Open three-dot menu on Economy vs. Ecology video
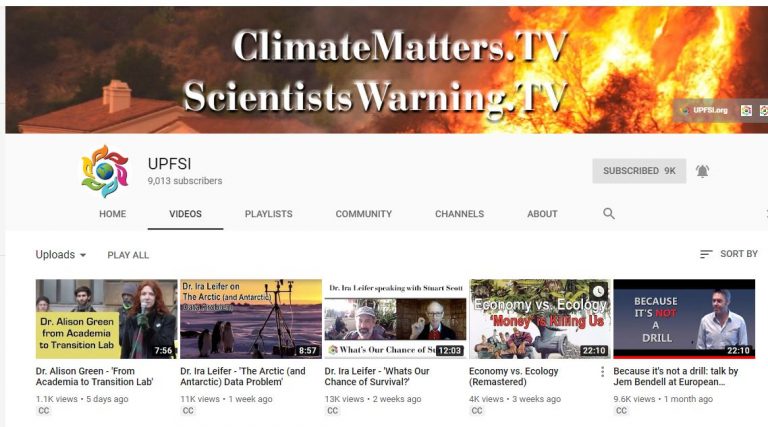768x427 pixels. click(602, 372)
